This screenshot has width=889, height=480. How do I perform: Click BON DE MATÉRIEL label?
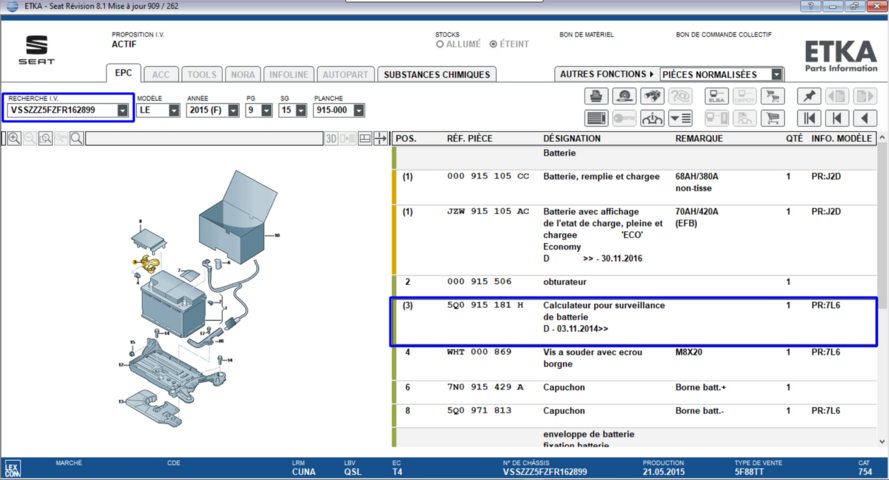pos(586,35)
